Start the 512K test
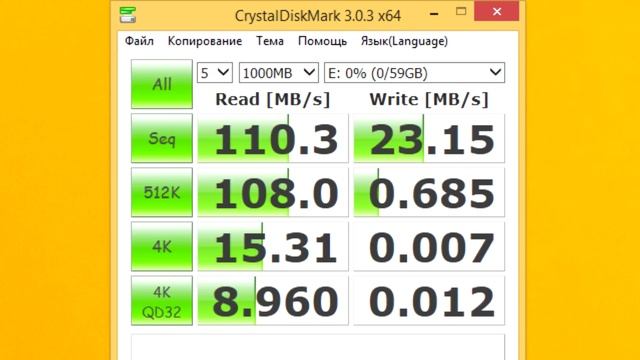The width and height of the screenshot is (640, 360). (x=162, y=192)
